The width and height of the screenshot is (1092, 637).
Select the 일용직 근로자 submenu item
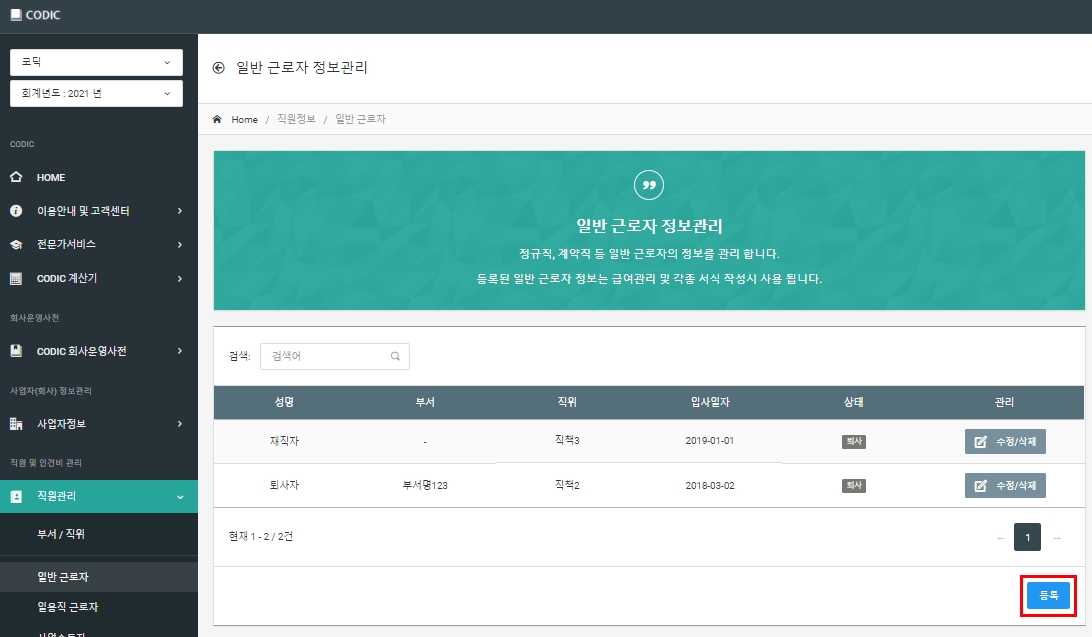(68, 607)
